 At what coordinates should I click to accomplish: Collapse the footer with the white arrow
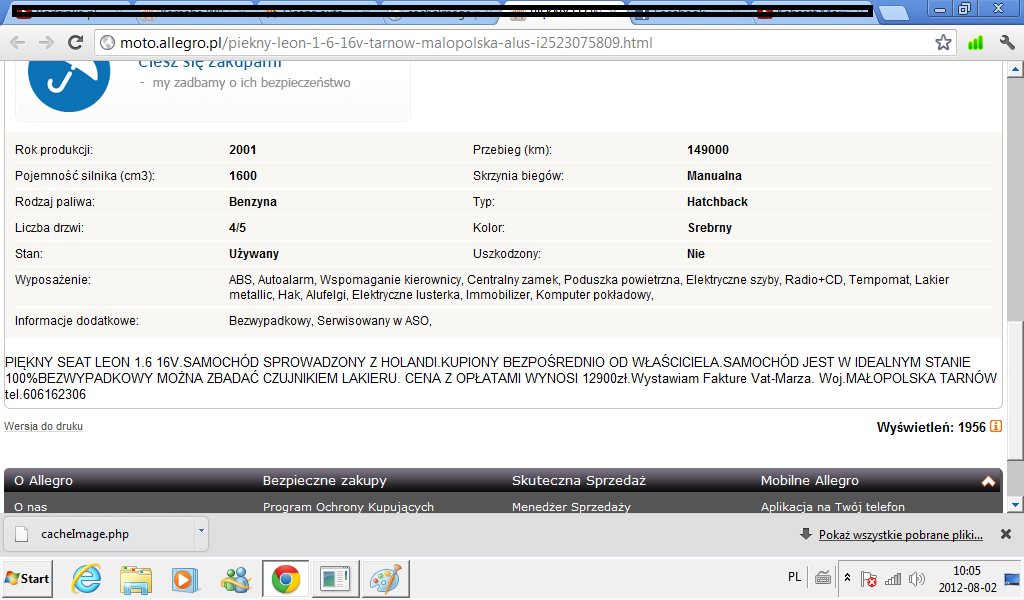[988, 482]
